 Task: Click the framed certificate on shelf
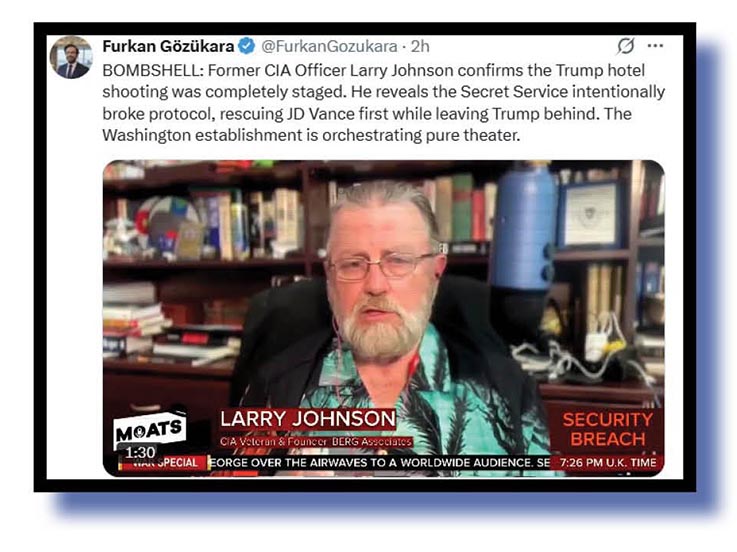591,213
